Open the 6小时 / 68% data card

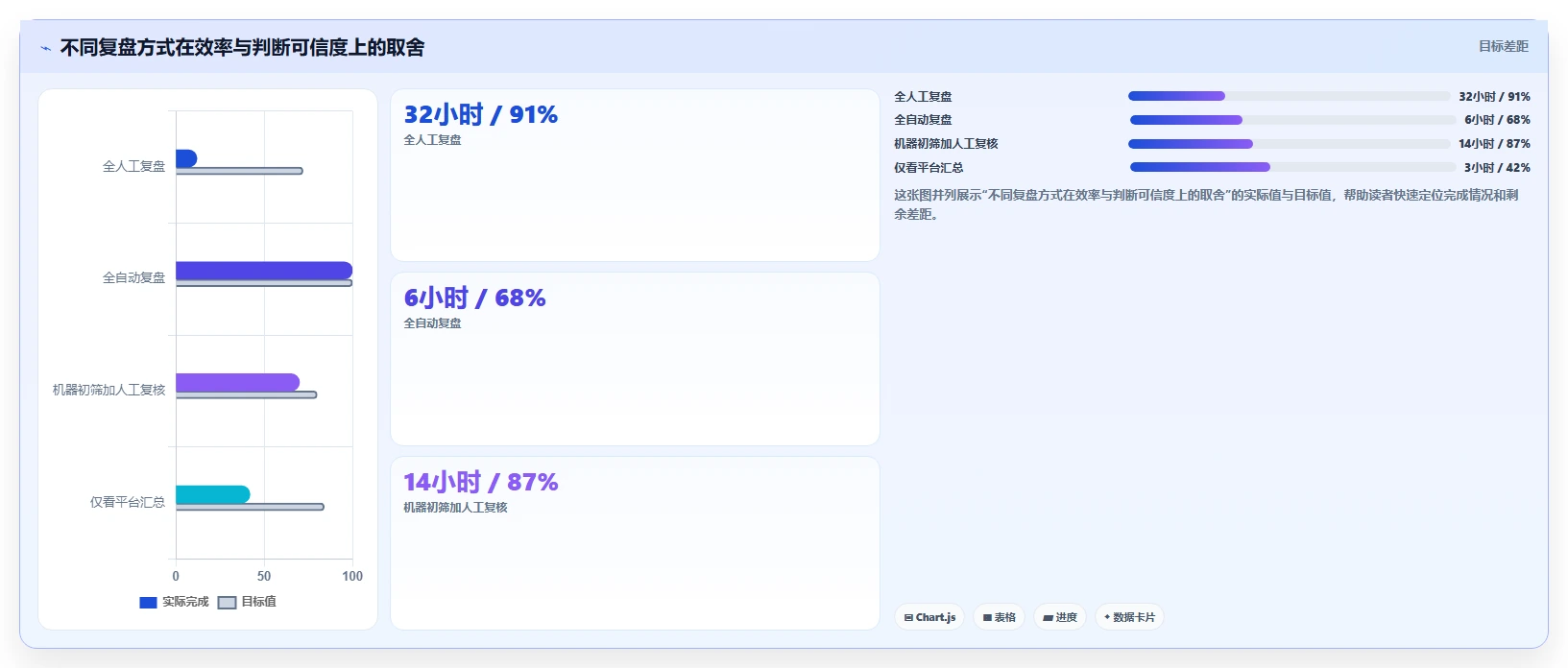coord(635,359)
